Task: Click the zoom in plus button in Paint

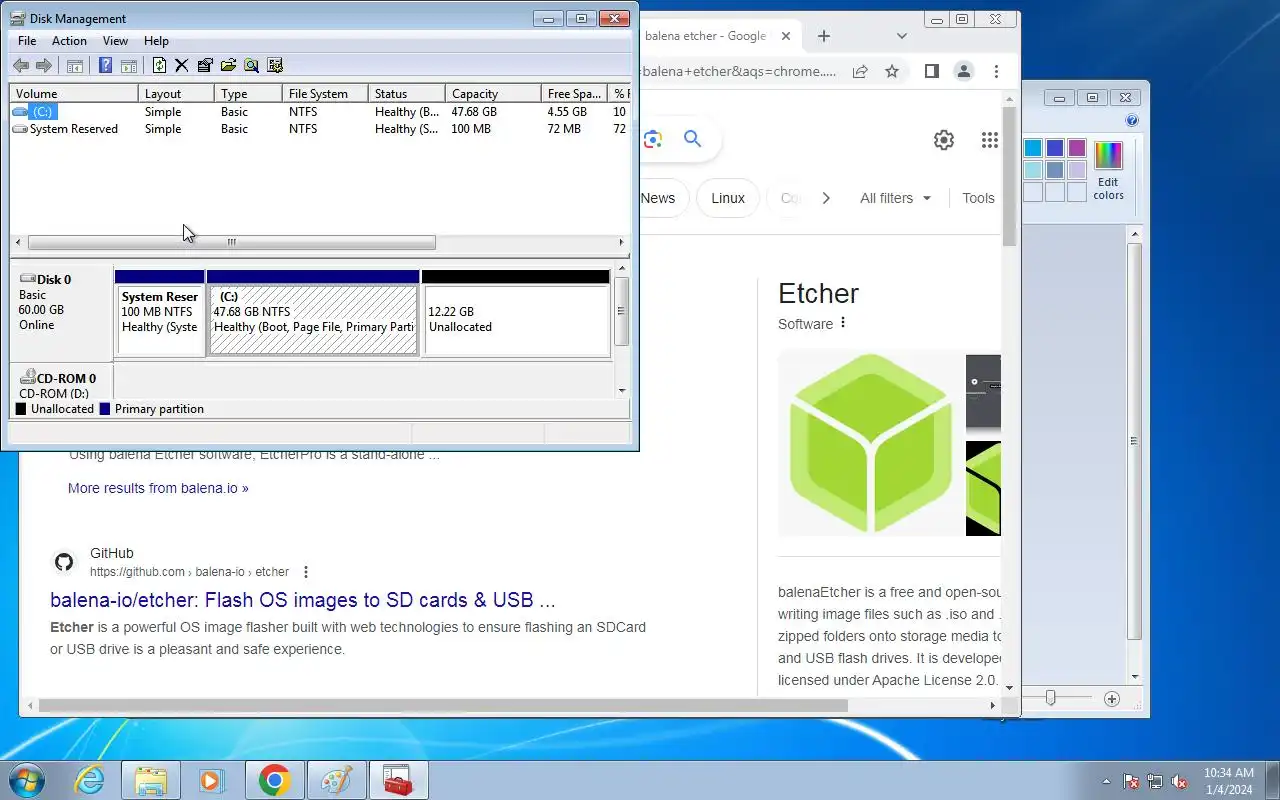Action: tap(1112, 698)
